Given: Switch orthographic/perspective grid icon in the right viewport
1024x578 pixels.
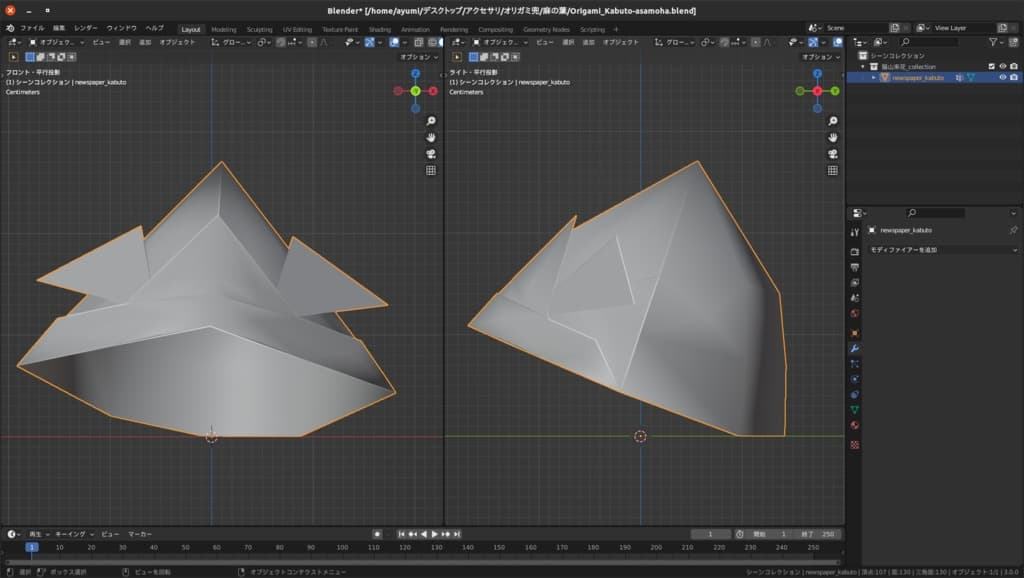Looking at the screenshot, I should pyautogui.click(x=832, y=170).
